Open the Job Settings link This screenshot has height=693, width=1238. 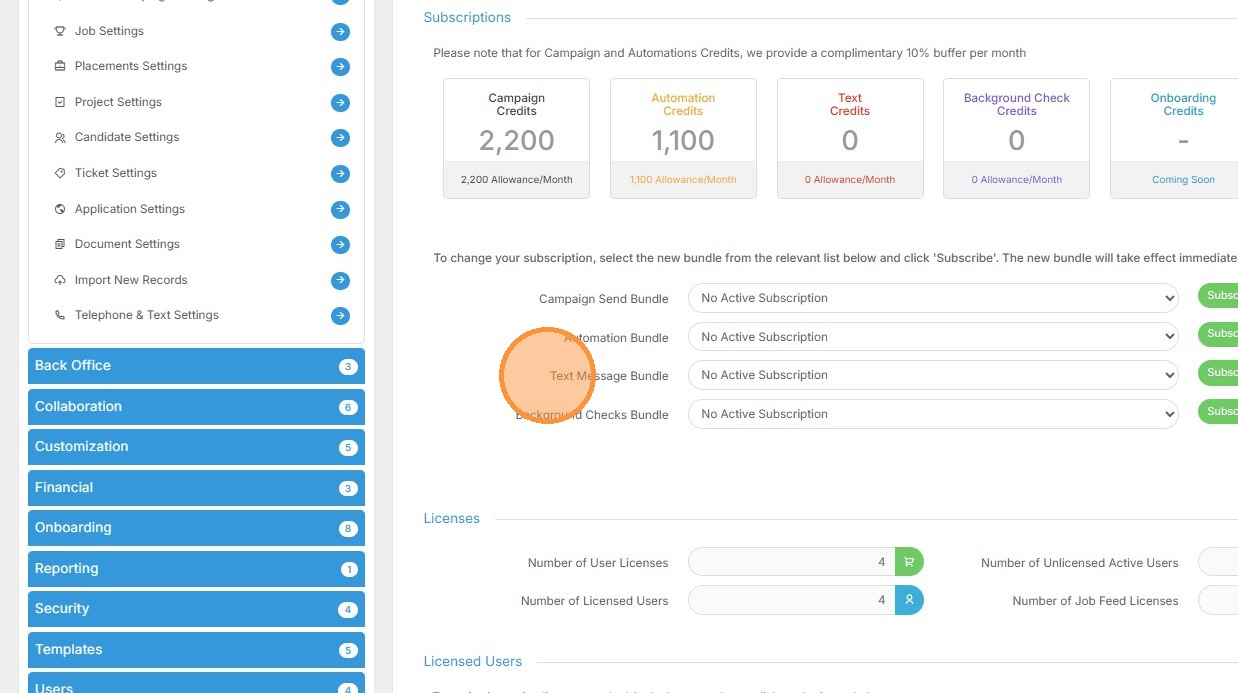click(x=109, y=31)
